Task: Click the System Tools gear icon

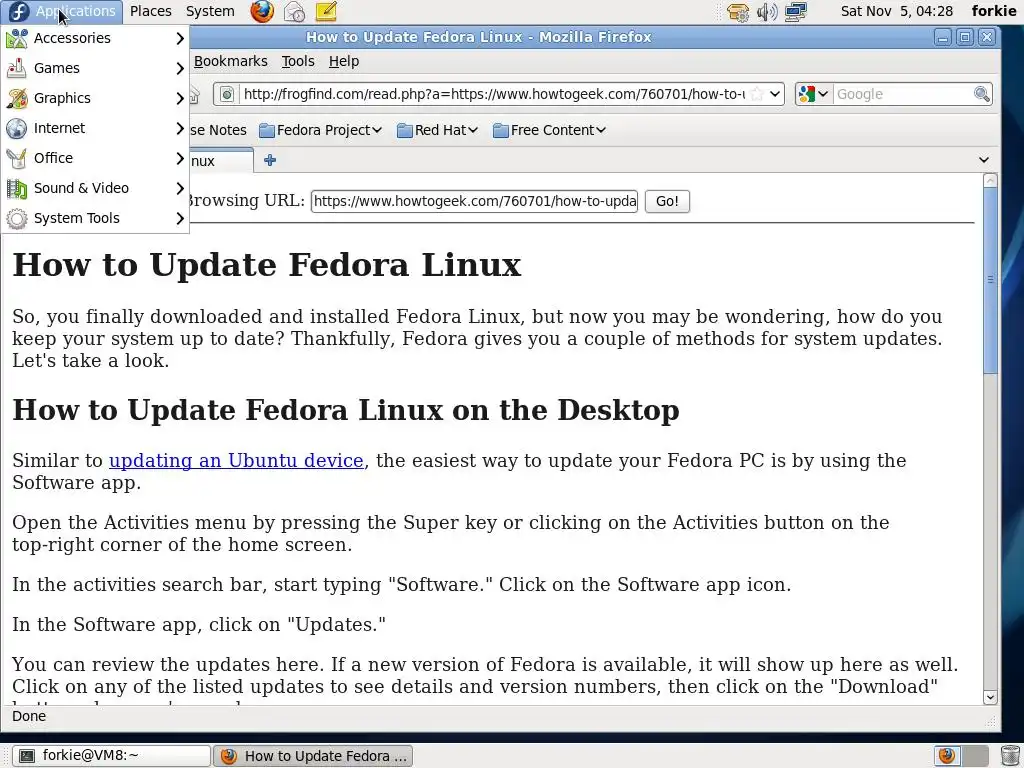Action: (x=17, y=218)
